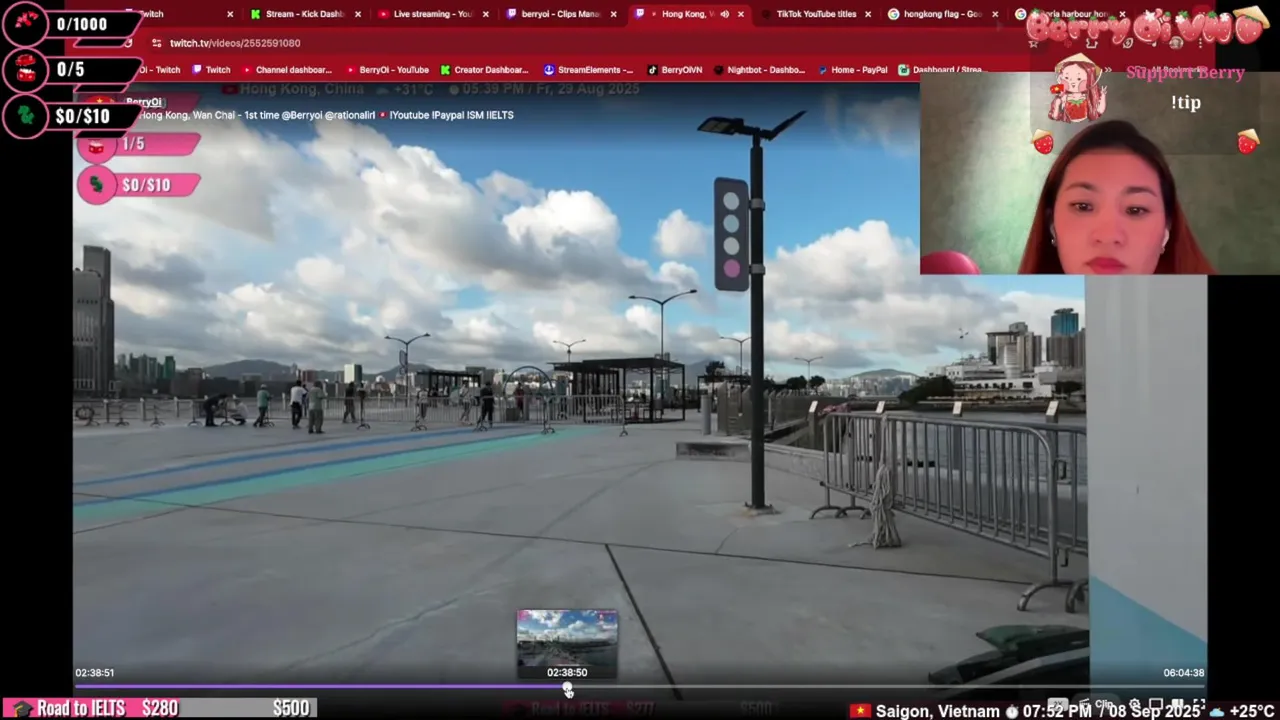
Task: Open the BerryOiVN TikTok bookmark
Action: point(675,70)
